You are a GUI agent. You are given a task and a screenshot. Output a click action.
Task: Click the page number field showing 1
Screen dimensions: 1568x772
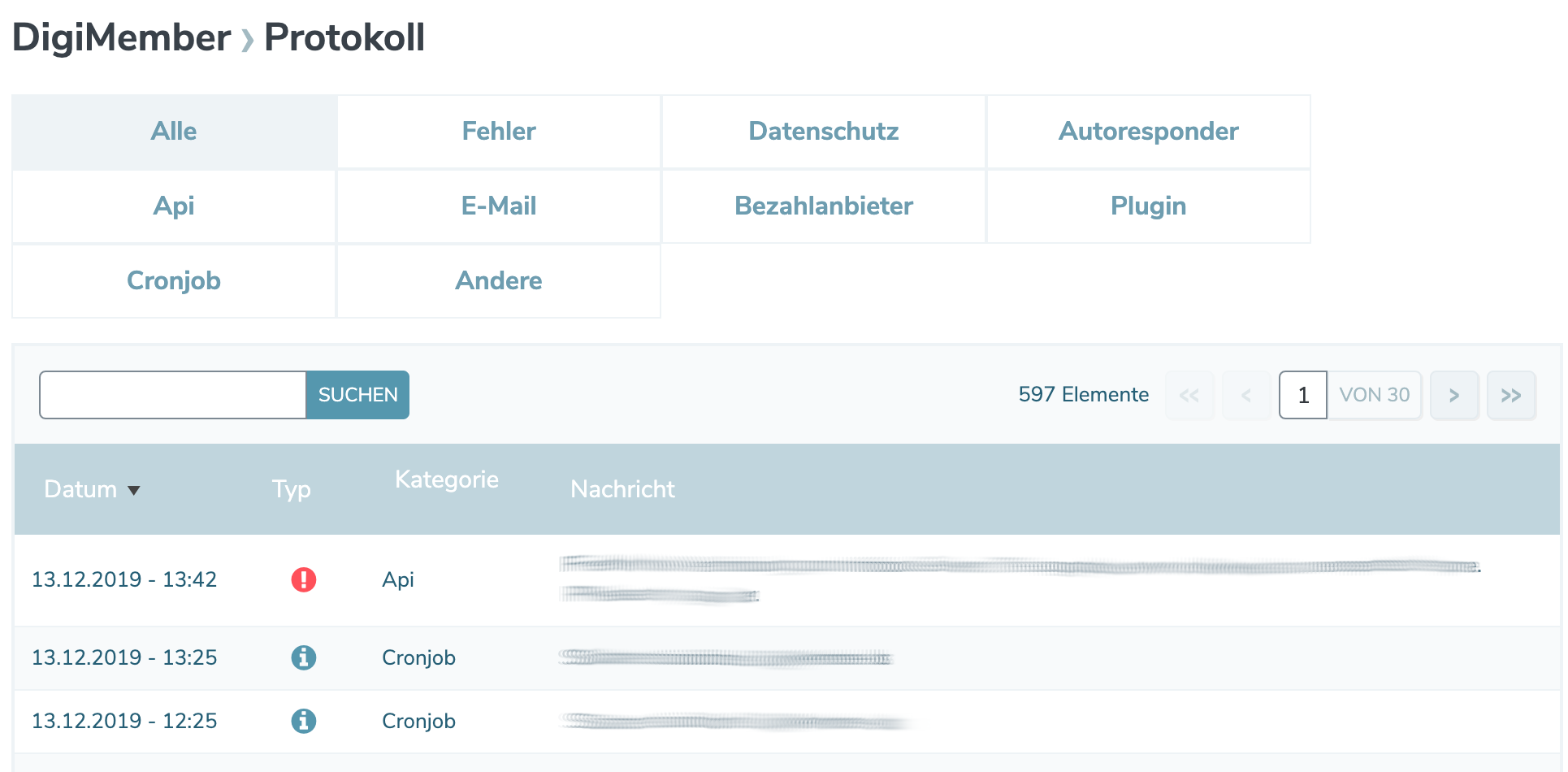[1302, 395]
